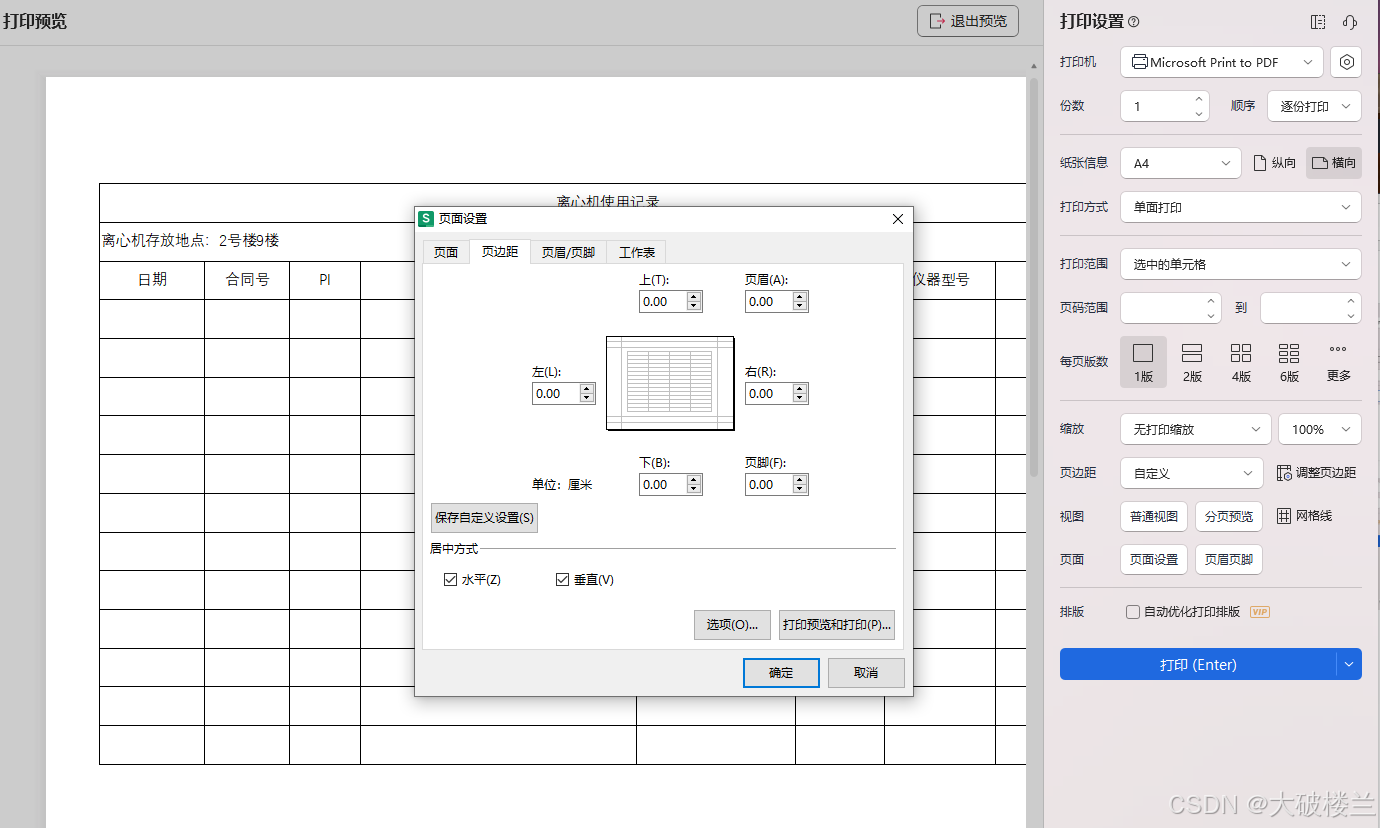Click the 页脚(F) footer margin field
The height and width of the screenshot is (828, 1380).
[768, 485]
